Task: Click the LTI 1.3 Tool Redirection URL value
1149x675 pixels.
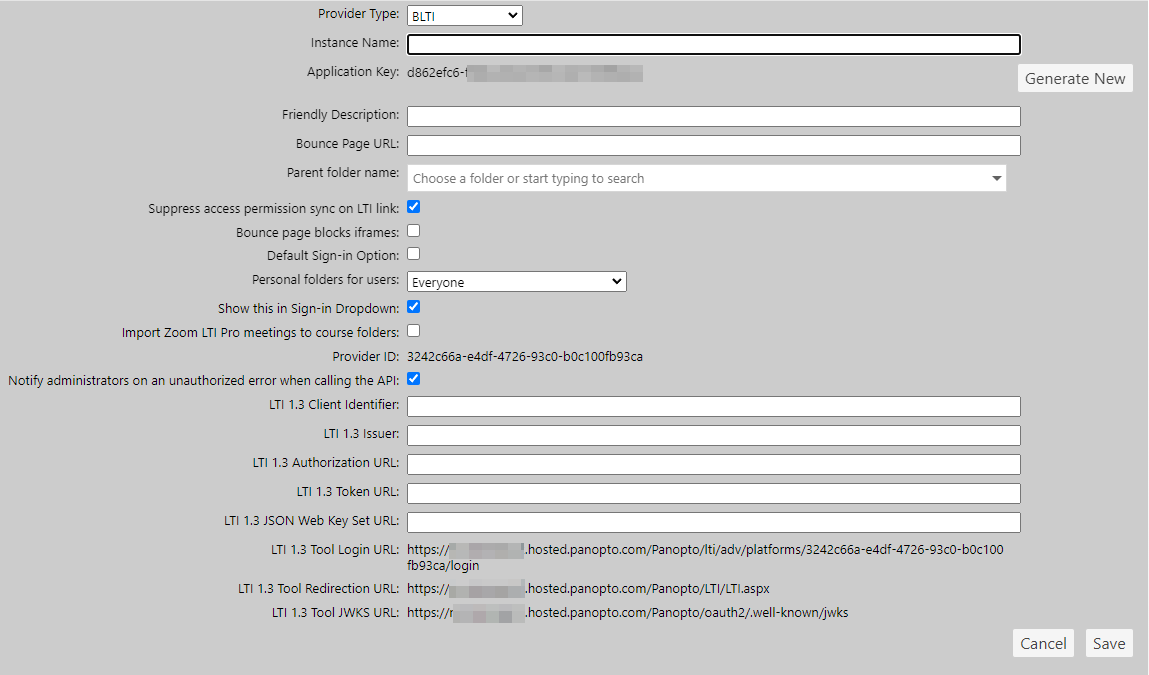Action: coord(588,589)
